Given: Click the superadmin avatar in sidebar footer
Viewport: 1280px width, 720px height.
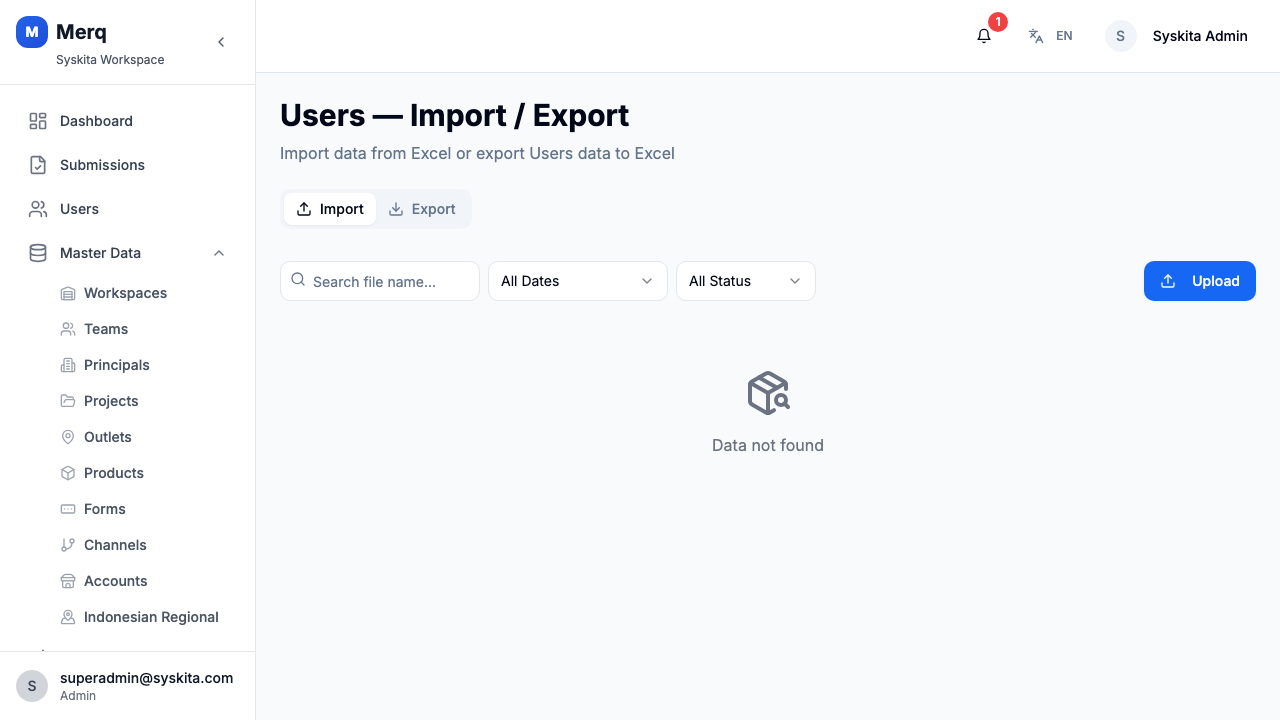Looking at the screenshot, I should pos(32,686).
